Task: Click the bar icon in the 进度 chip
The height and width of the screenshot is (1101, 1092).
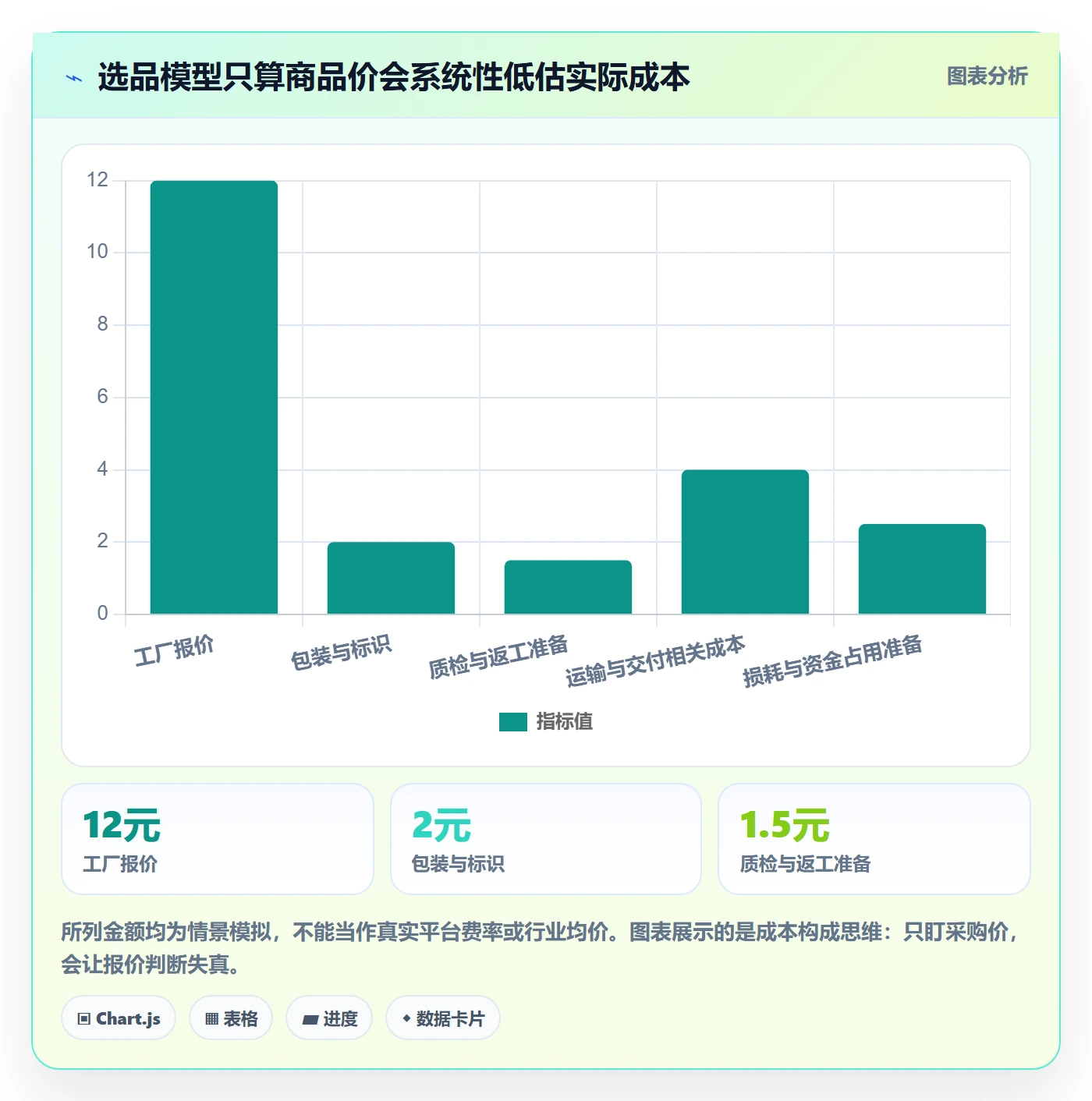Action: tap(310, 1019)
